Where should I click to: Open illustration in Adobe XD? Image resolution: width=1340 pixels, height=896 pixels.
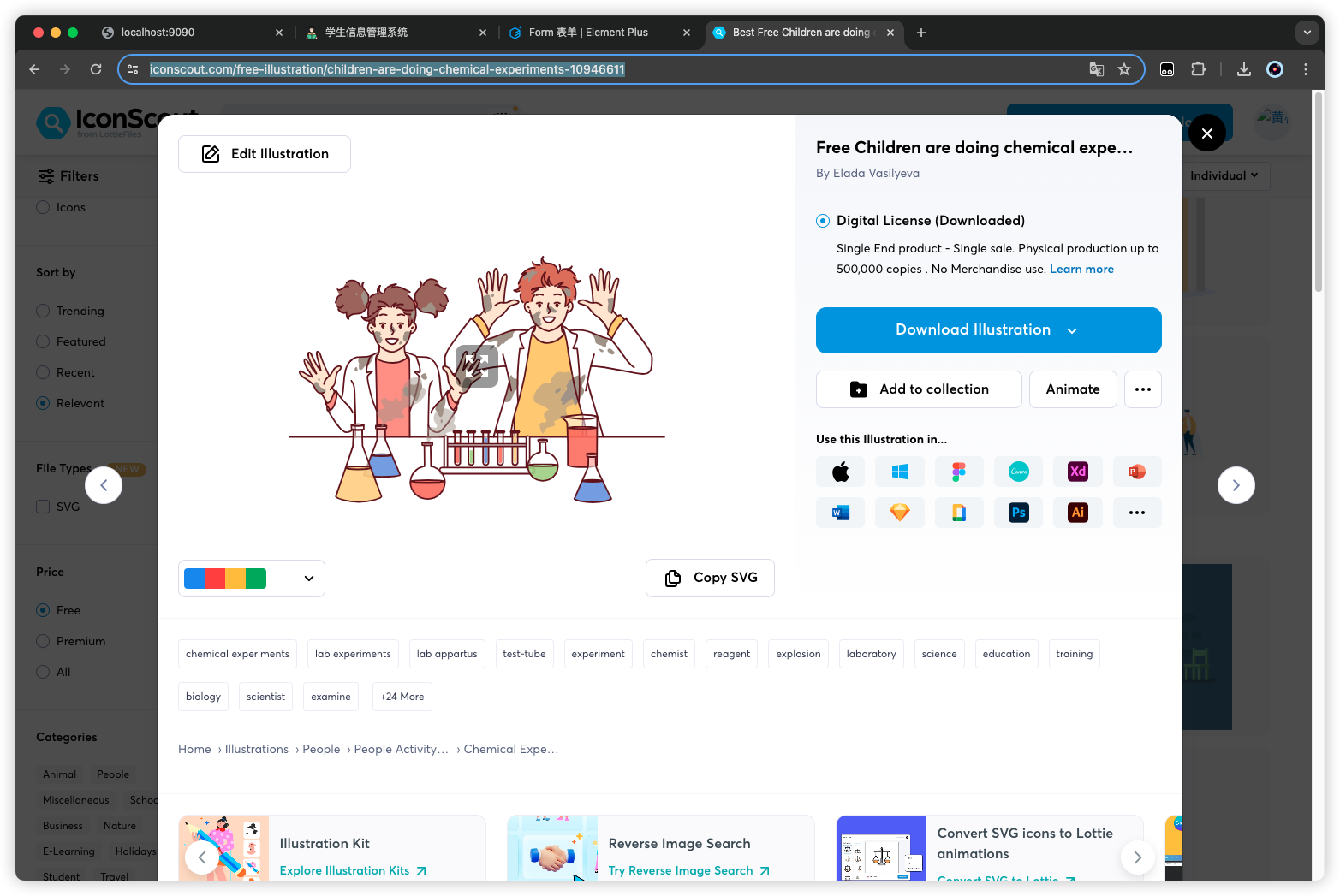coord(1078,472)
